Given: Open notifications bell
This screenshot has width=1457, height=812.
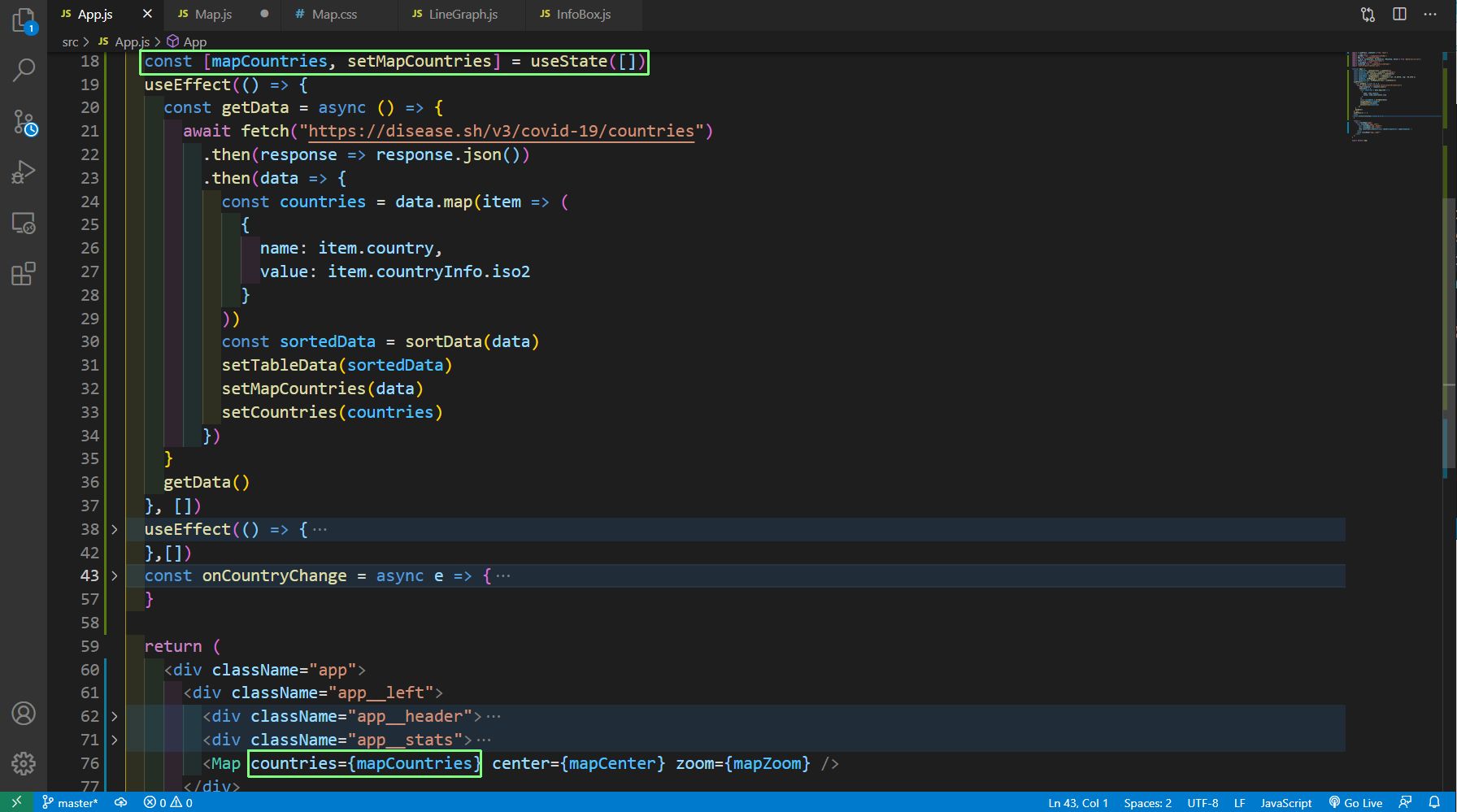Looking at the screenshot, I should [x=1434, y=802].
